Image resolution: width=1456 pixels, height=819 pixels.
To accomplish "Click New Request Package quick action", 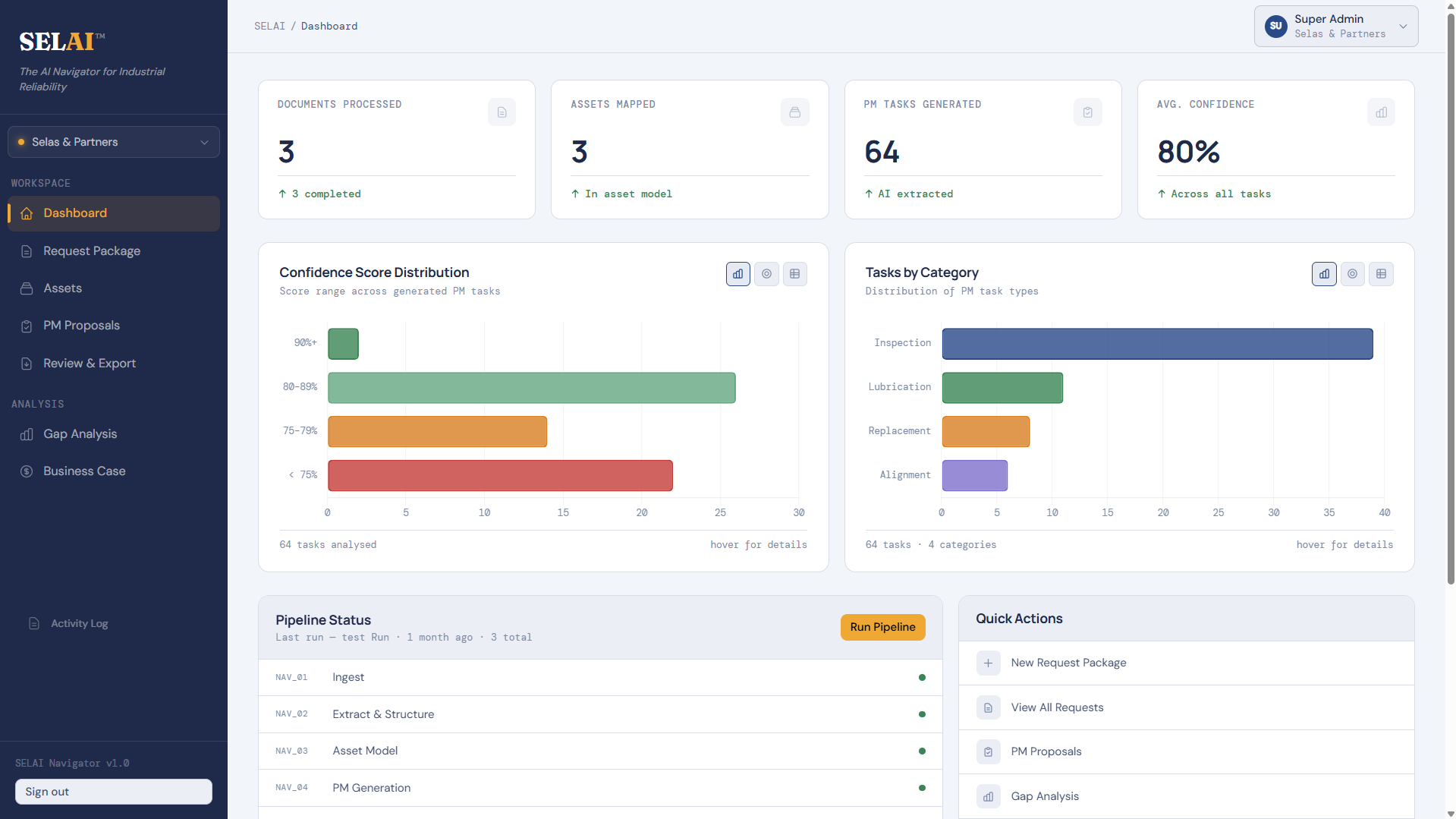I will pos(1186,663).
